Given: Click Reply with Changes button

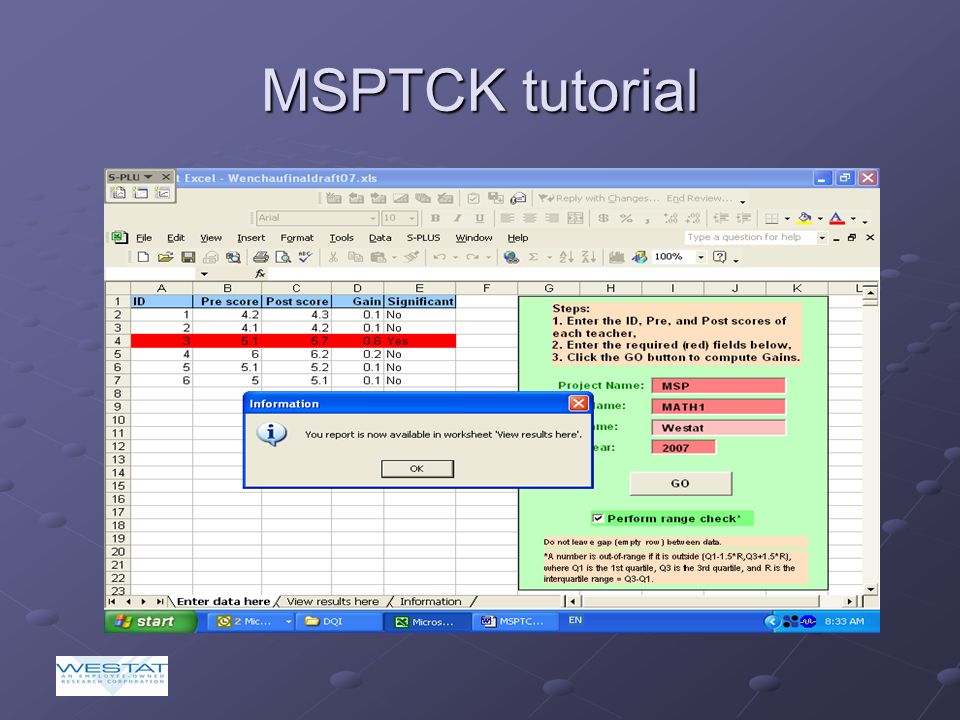Looking at the screenshot, I should tap(599, 198).
